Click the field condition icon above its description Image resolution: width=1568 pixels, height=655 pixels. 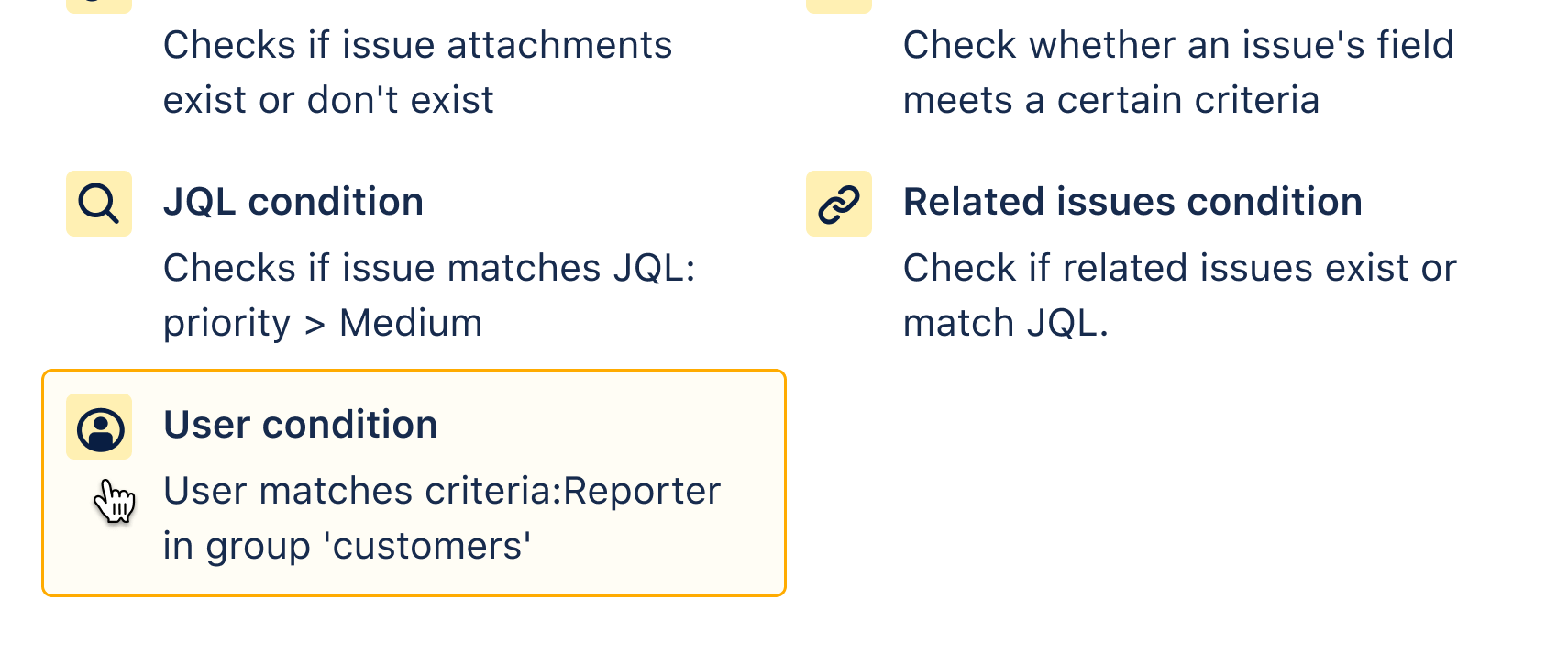(x=839, y=3)
